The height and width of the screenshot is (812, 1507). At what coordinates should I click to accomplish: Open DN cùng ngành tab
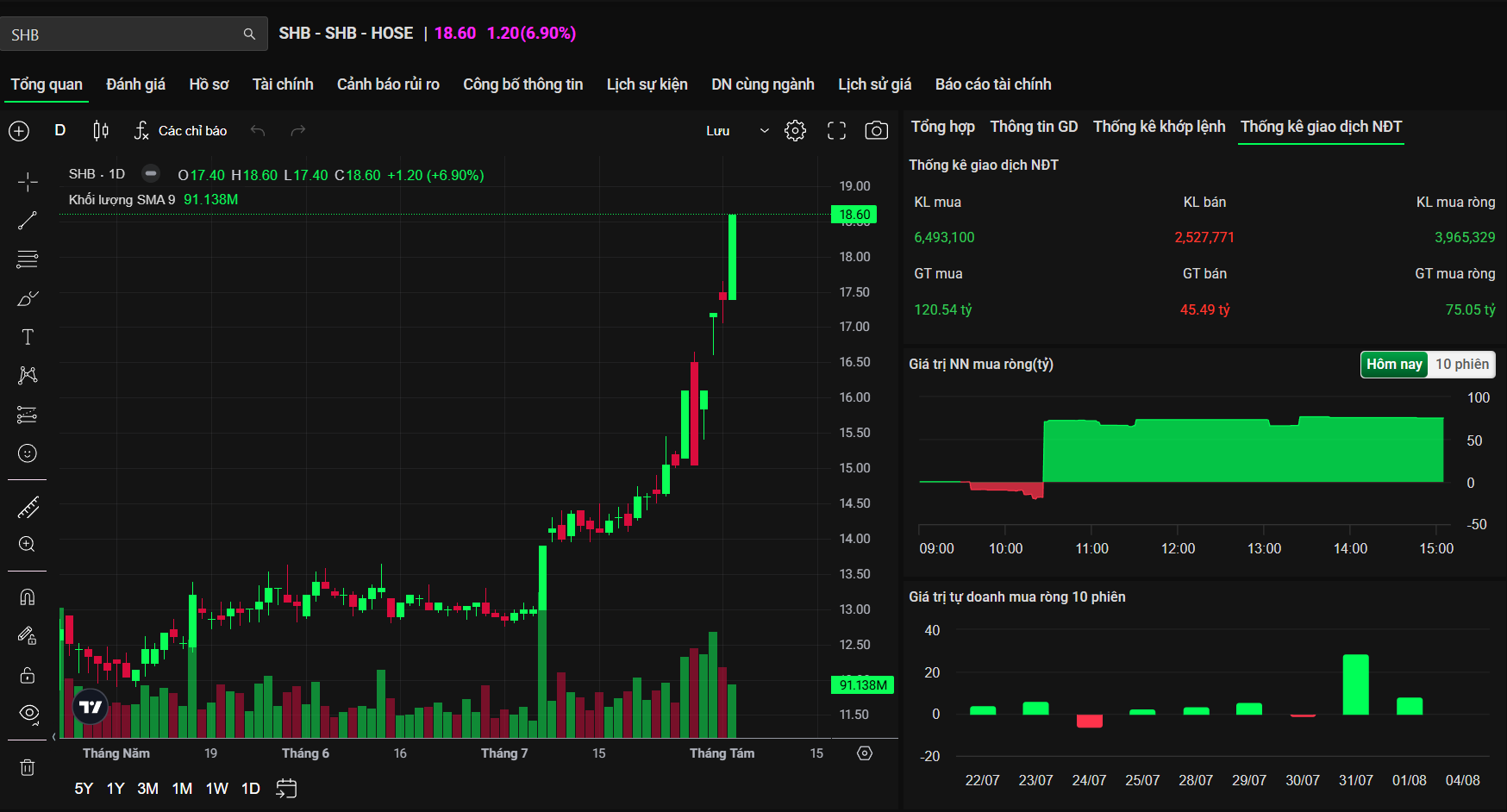[x=763, y=84]
